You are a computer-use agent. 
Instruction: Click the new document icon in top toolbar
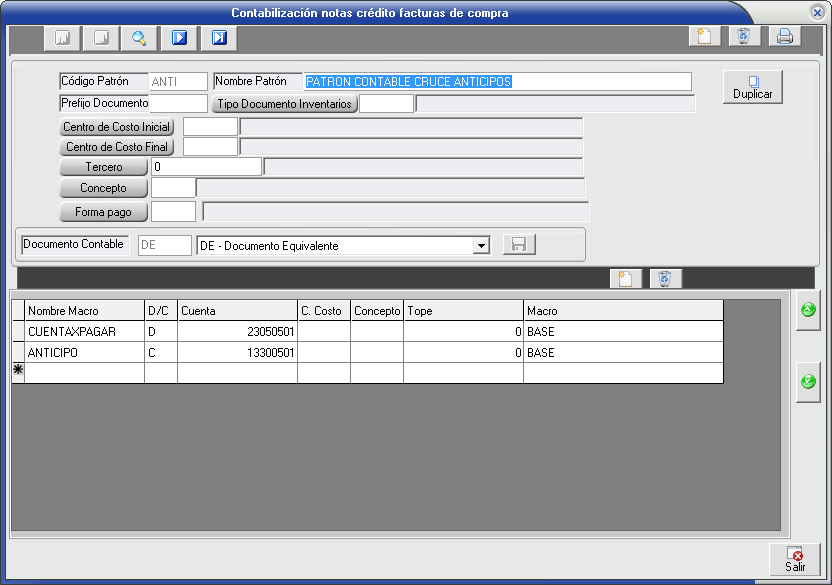pos(704,36)
